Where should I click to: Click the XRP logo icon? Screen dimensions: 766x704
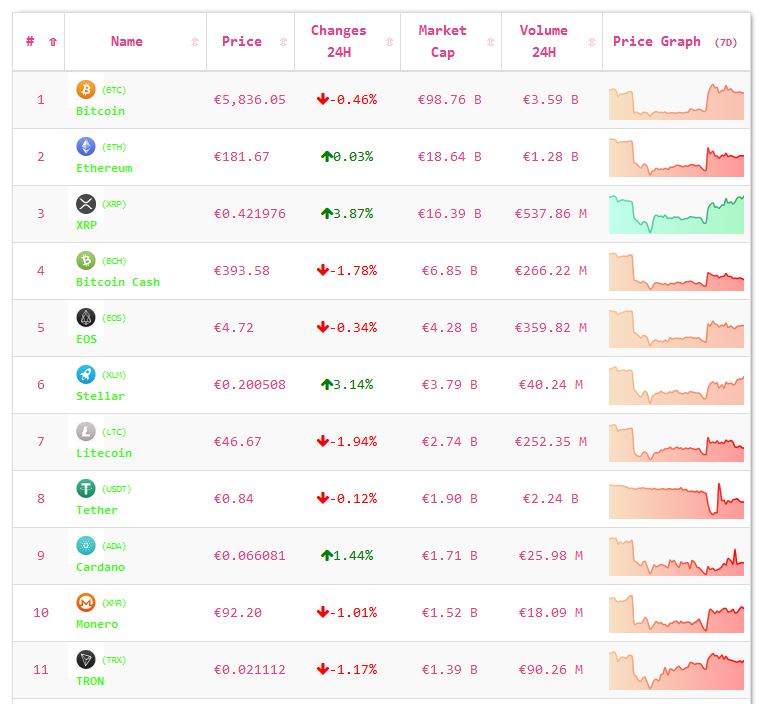click(86, 203)
